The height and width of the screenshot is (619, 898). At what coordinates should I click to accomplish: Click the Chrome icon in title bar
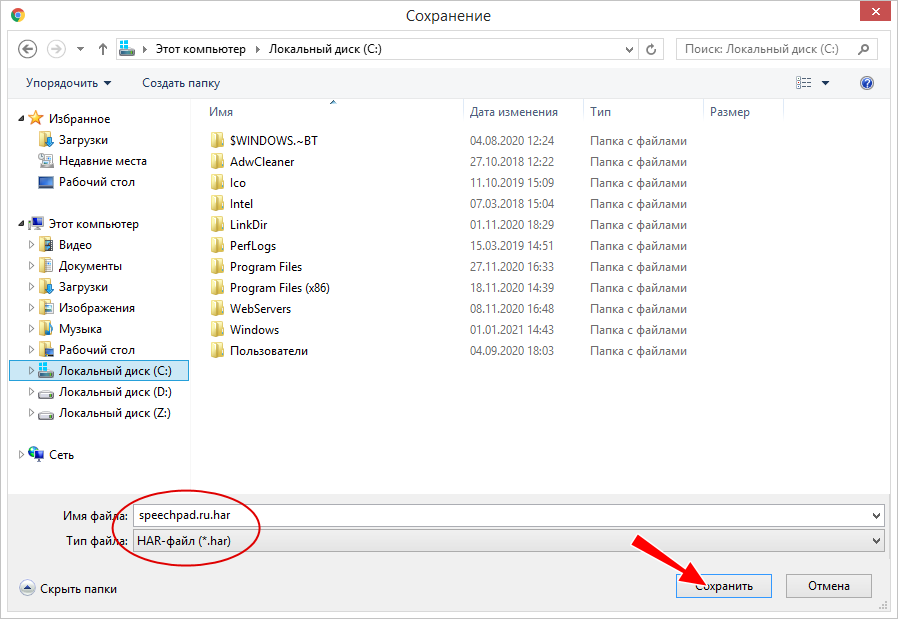(18, 15)
